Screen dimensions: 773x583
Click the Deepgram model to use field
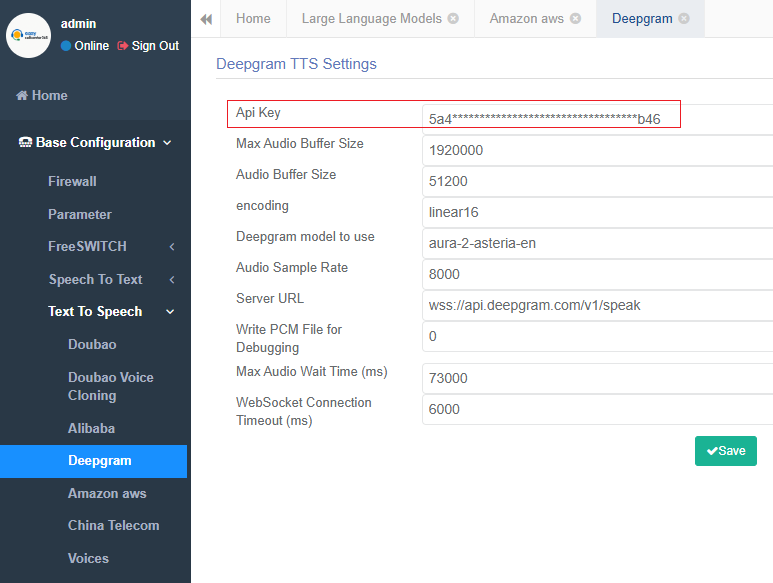(x=597, y=243)
